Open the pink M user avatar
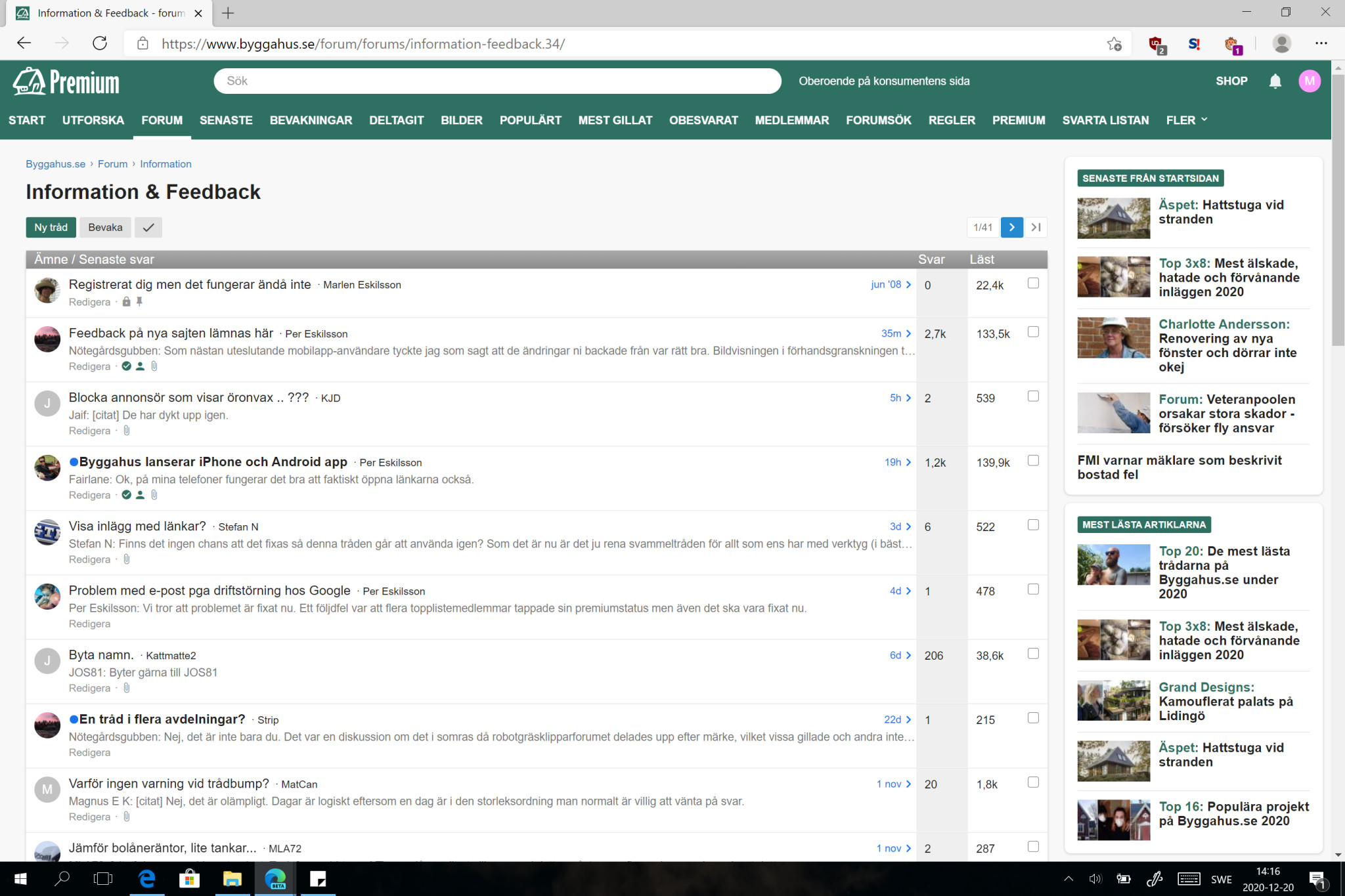 coord(1310,81)
